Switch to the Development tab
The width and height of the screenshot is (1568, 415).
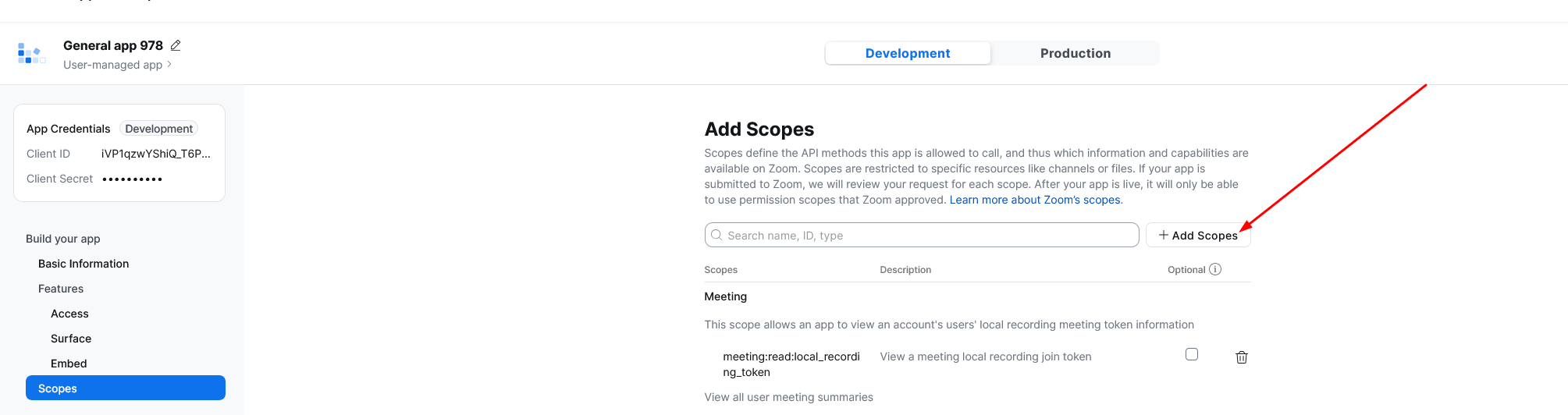(908, 53)
